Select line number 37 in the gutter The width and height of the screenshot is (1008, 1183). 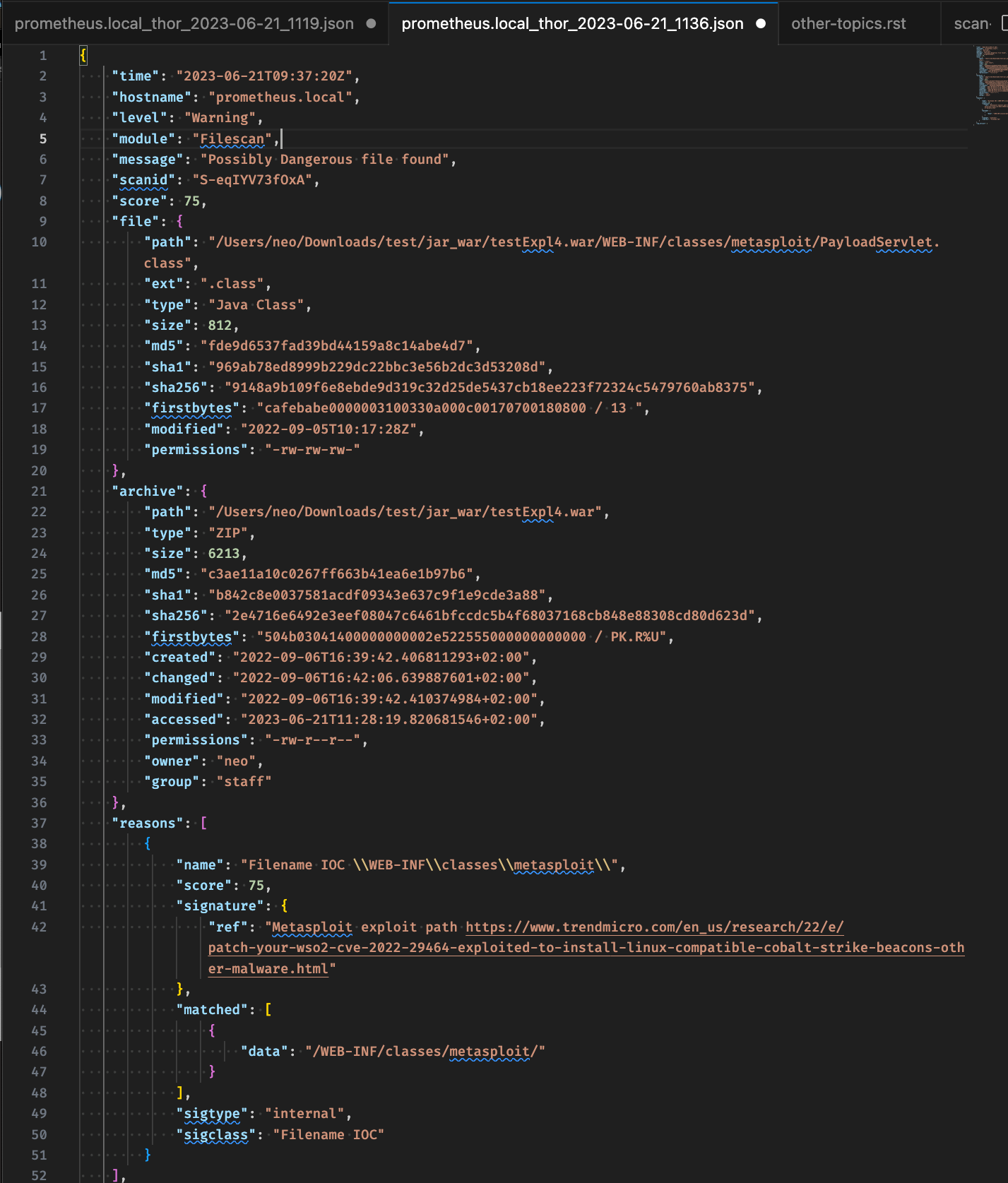[x=39, y=823]
